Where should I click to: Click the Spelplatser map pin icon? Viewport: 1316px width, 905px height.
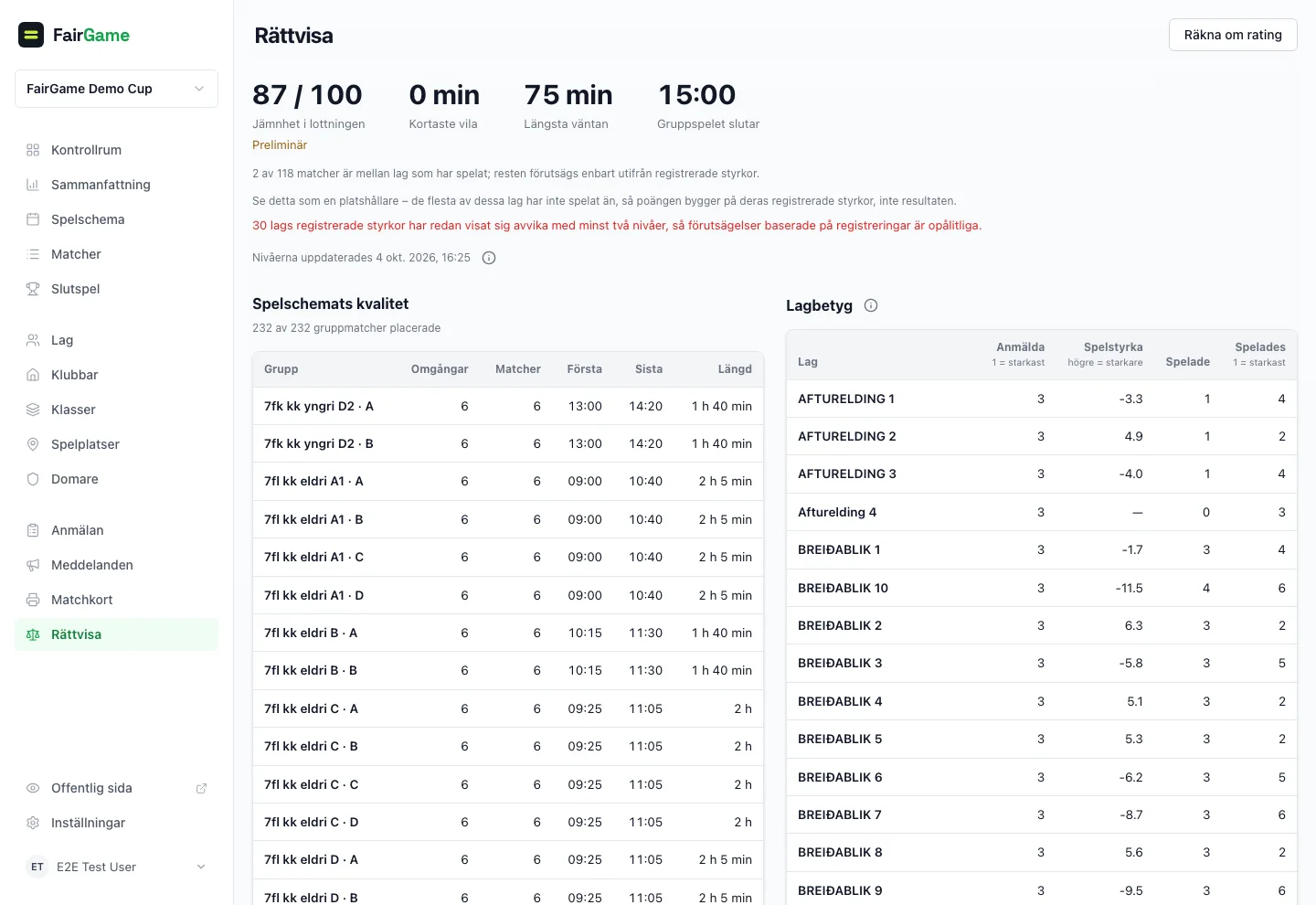click(x=33, y=444)
